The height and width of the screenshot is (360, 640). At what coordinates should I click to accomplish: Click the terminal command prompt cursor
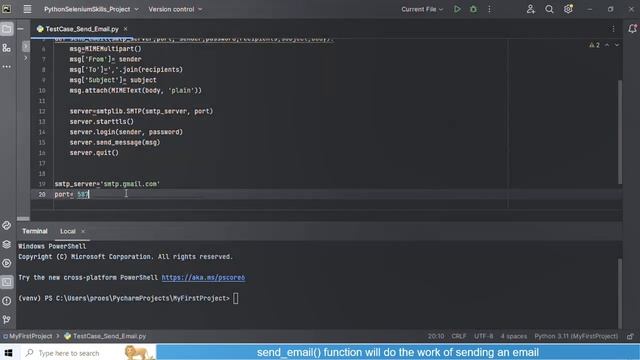[236, 298]
